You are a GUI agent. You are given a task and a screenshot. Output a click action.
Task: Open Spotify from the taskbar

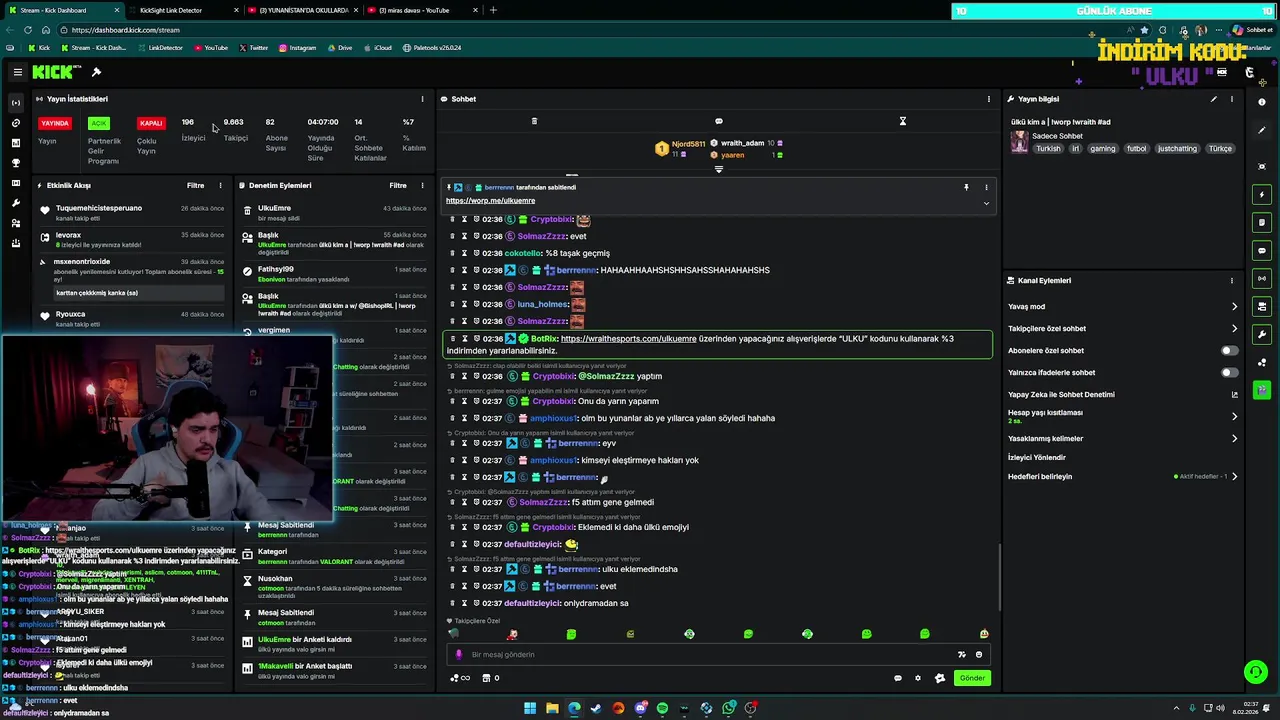[662, 708]
